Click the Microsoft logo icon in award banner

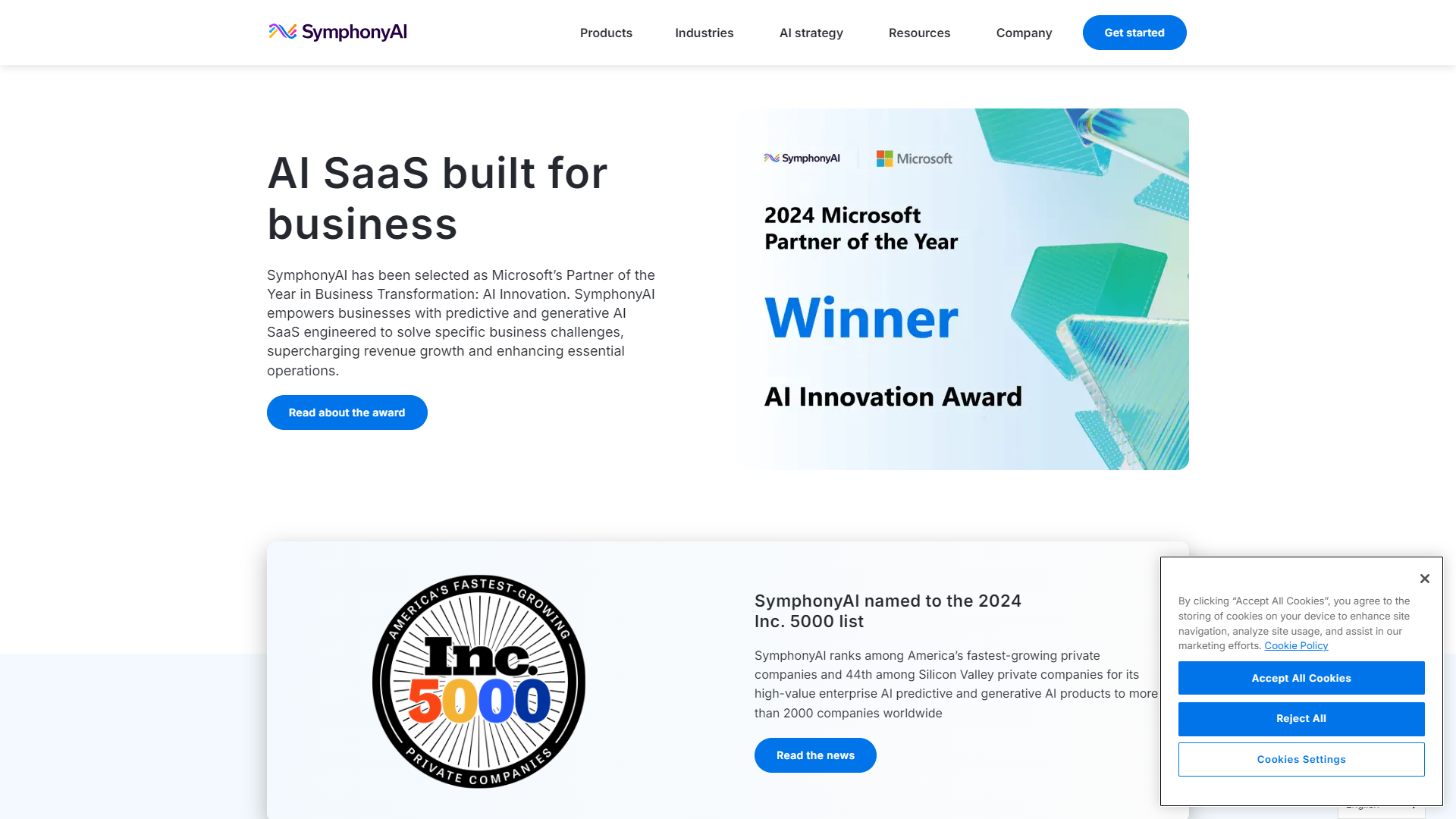pyautogui.click(x=881, y=158)
